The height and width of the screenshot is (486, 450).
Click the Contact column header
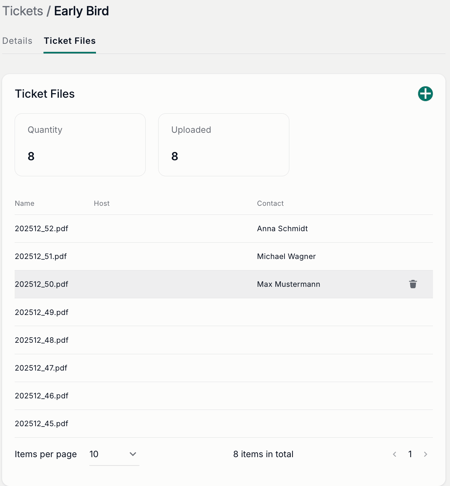270,203
